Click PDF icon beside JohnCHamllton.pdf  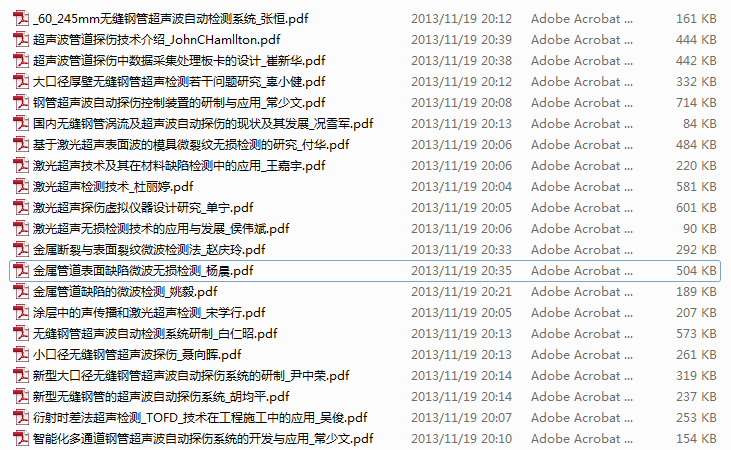pos(21,40)
